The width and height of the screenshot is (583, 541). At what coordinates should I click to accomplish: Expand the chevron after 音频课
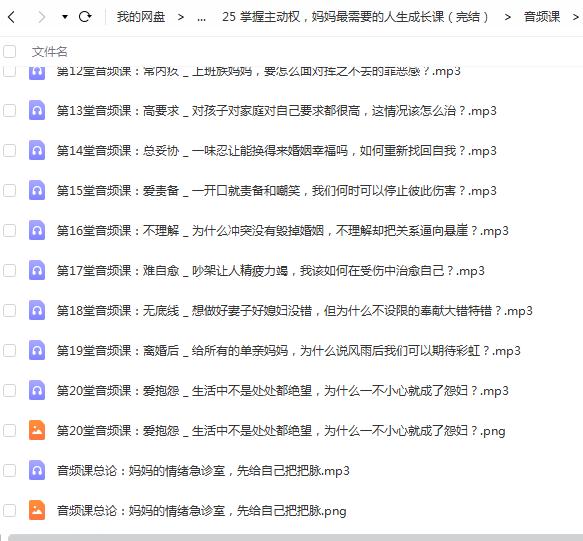tap(576, 17)
